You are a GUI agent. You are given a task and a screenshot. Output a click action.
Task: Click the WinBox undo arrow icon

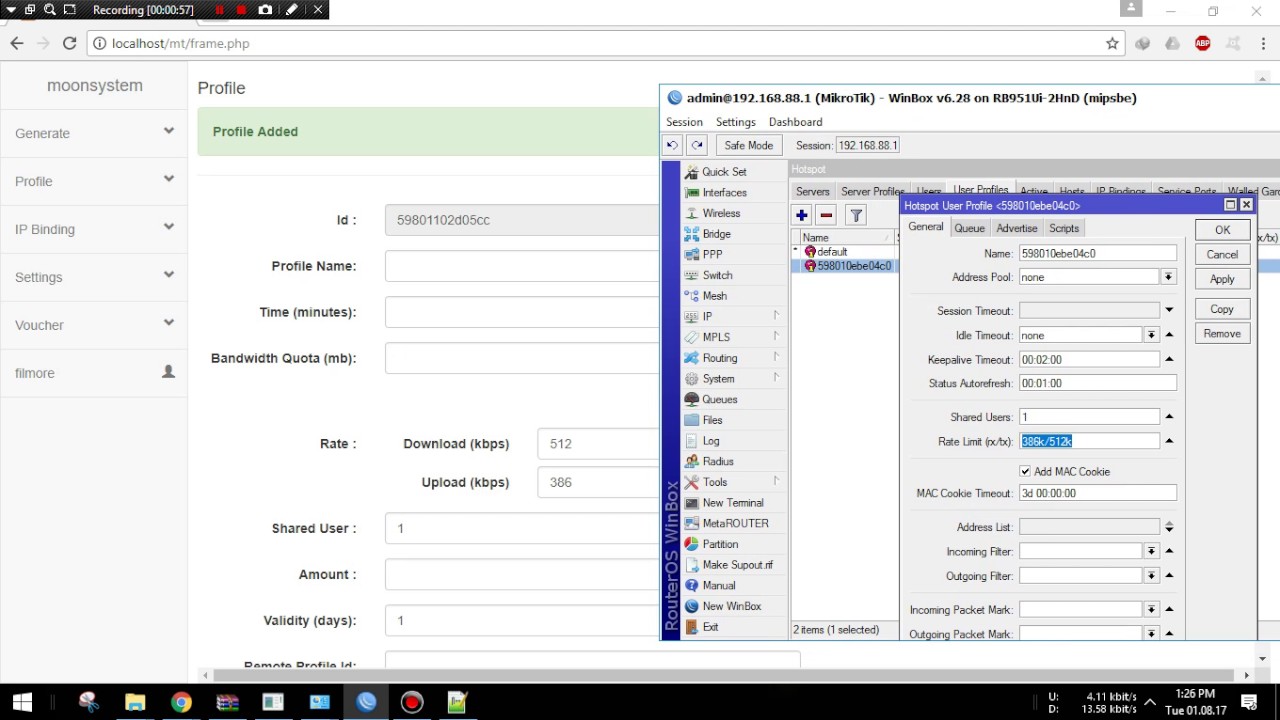click(x=673, y=145)
